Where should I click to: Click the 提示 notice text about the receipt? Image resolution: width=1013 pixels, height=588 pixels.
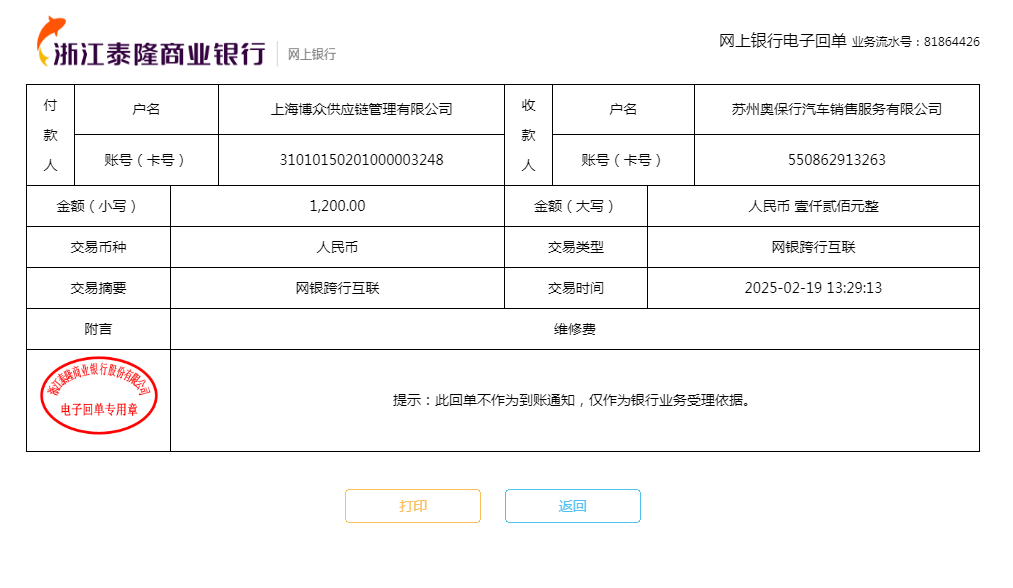click(x=572, y=400)
